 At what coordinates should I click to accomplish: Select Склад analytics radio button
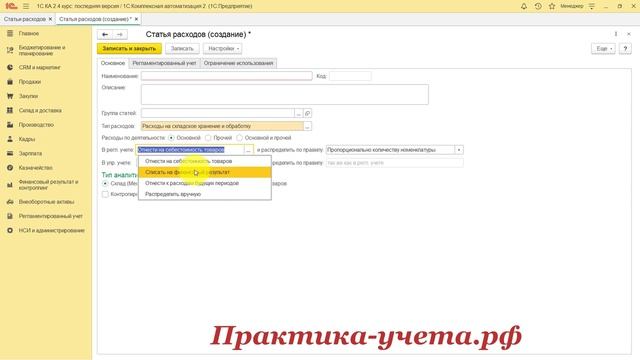(105, 184)
